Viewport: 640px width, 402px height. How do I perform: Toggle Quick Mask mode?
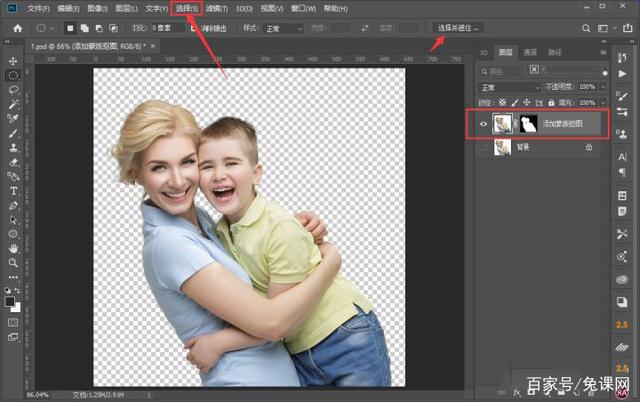[13, 322]
